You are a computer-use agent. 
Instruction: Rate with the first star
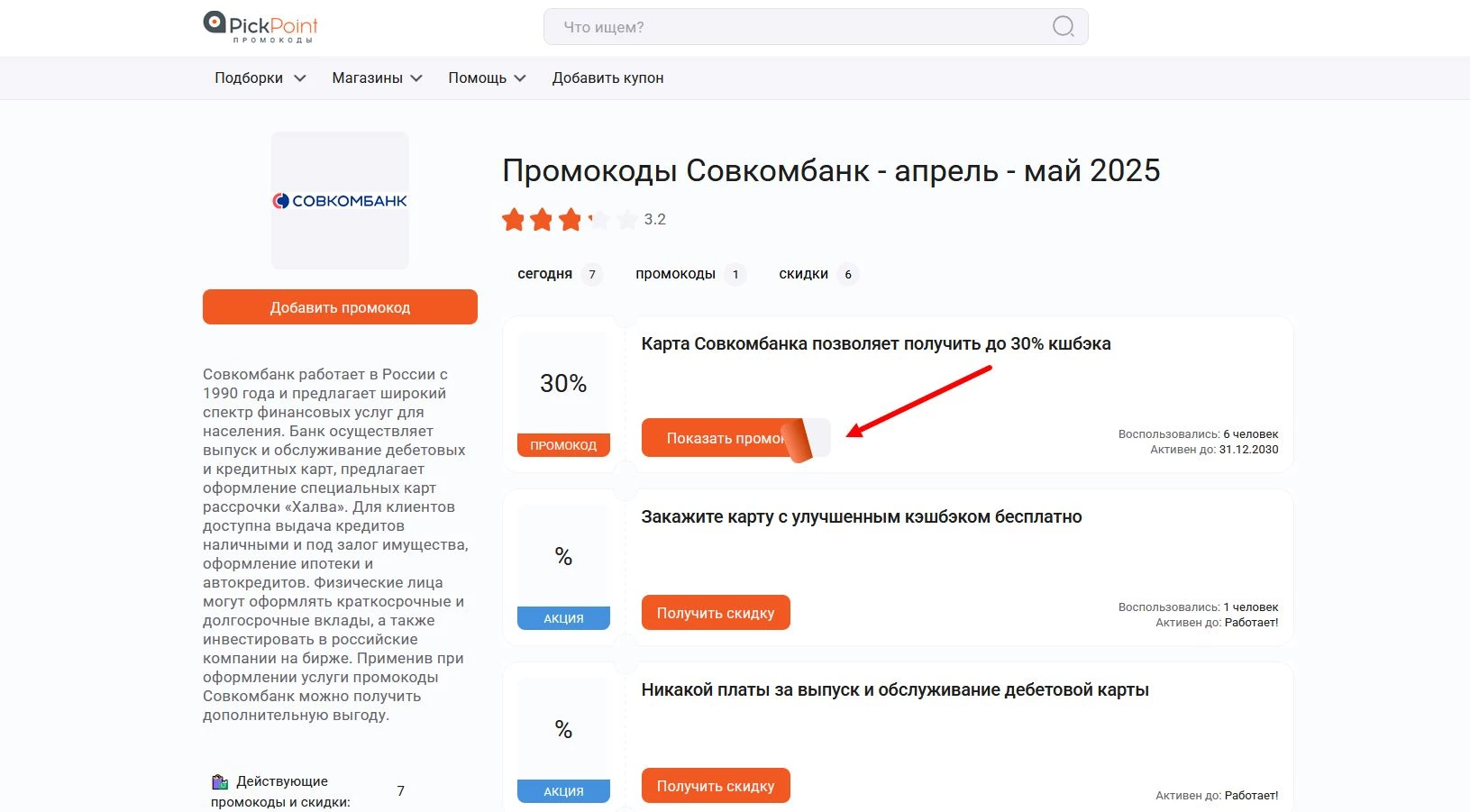tap(514, 219)
